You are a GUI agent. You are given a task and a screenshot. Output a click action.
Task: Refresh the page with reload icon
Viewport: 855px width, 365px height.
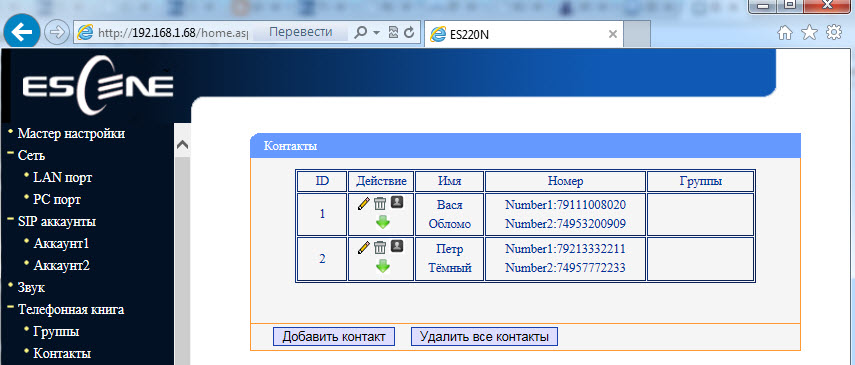click(x=409, y=33)
